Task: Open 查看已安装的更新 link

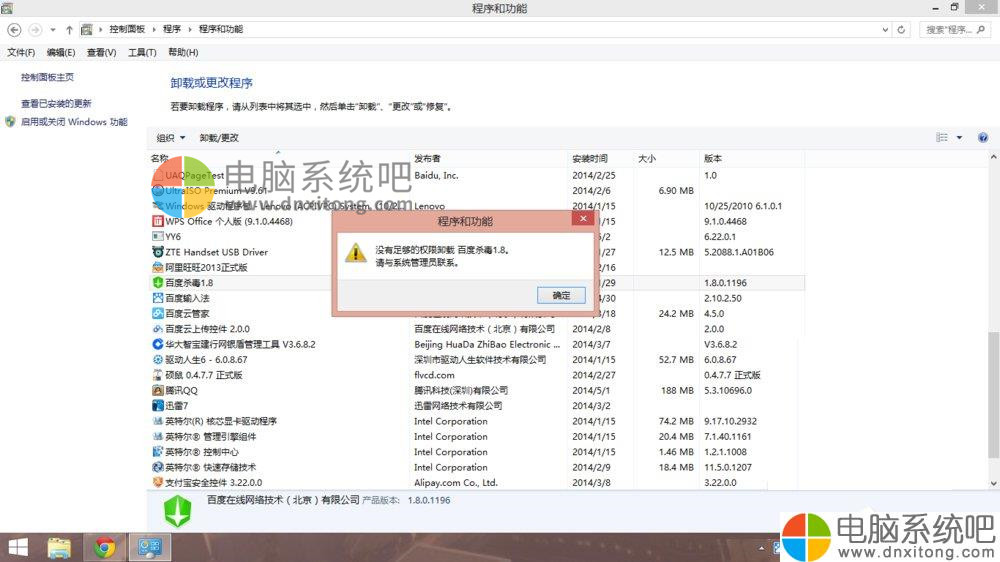Action: [x=56, y=103]
